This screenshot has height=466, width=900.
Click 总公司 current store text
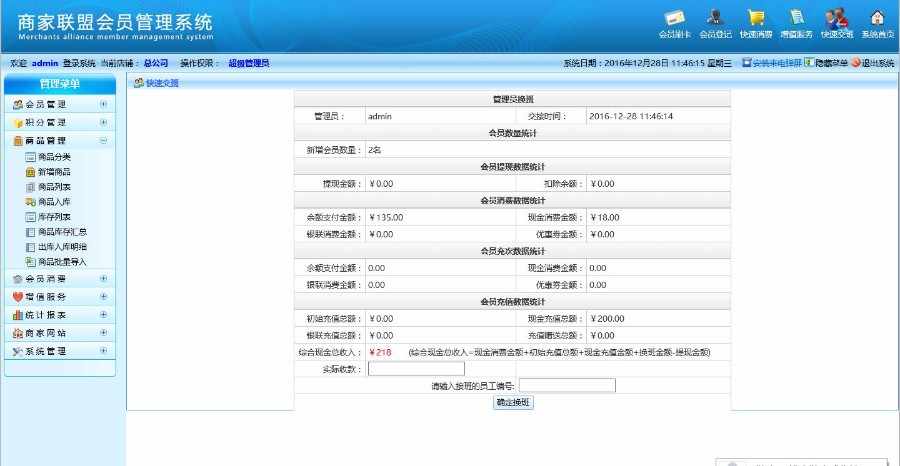tap(156, 63)
